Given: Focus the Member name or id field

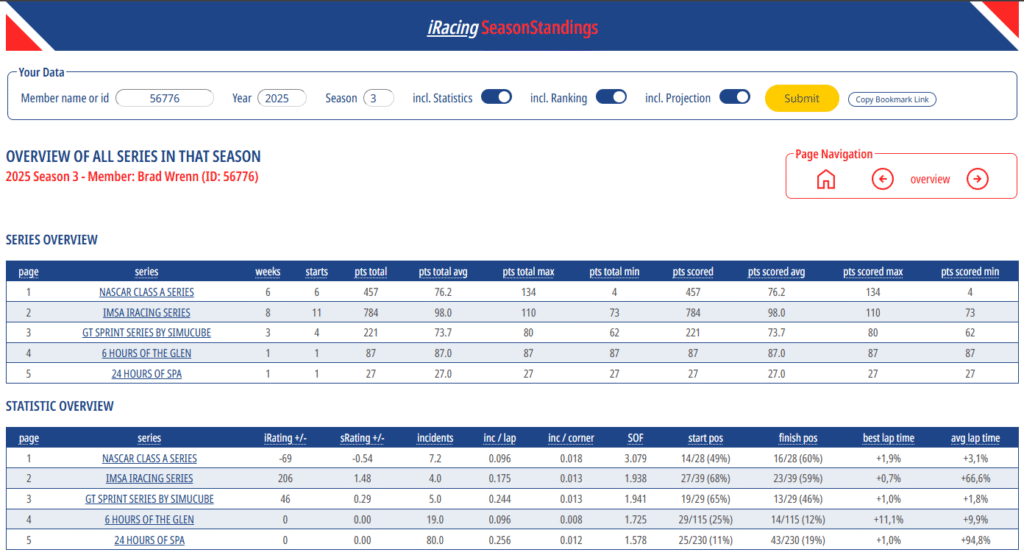Looking at the screenshot, I should point(165,98).
